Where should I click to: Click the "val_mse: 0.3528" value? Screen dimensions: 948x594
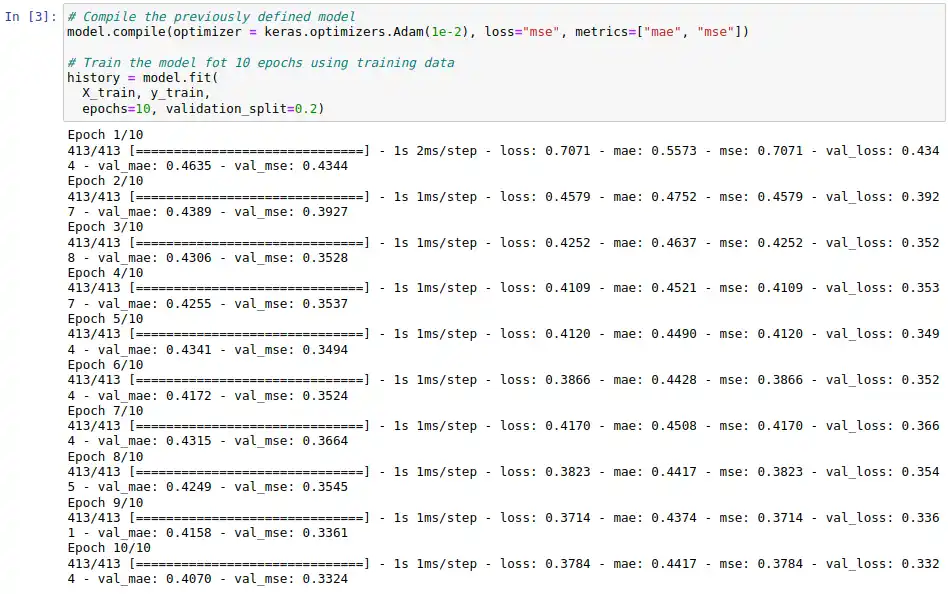click(291, 257)
